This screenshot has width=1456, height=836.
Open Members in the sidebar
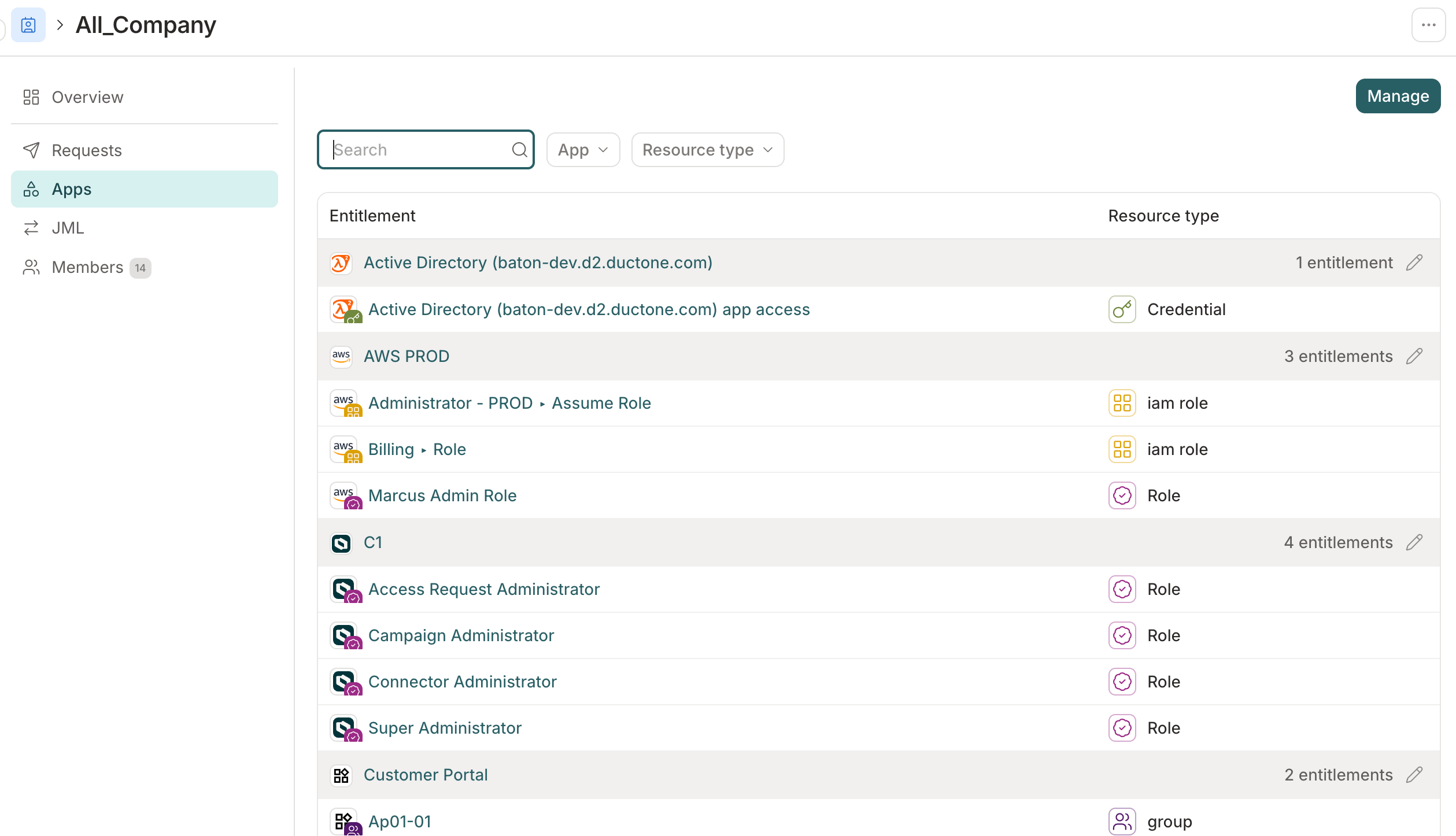[145, 267]
